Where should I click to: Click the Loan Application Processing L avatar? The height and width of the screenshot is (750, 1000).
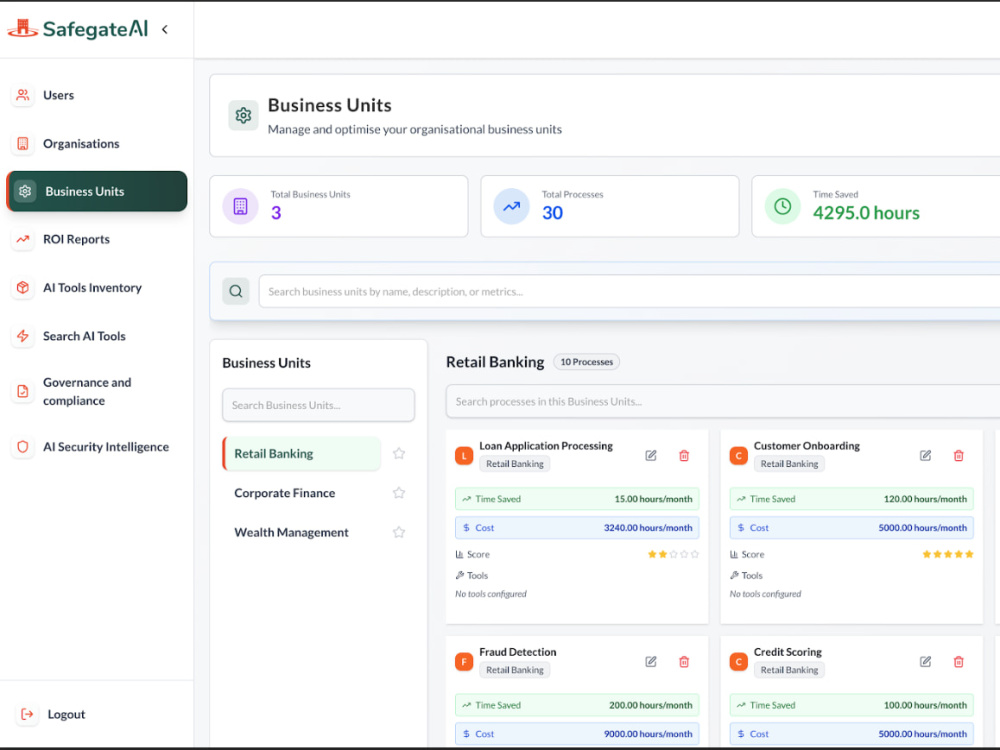[464, 455]
